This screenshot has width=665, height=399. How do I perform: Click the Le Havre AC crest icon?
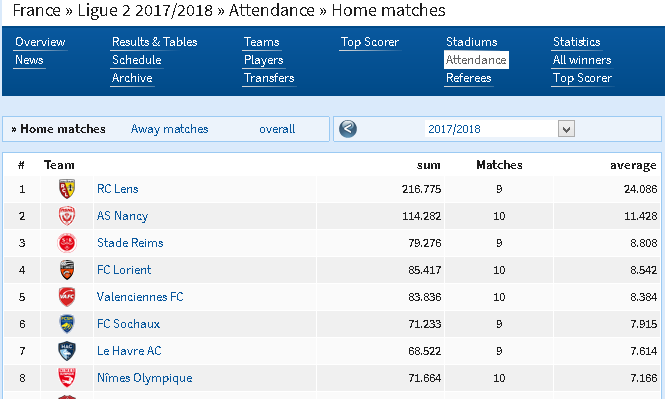coord(67,351)
